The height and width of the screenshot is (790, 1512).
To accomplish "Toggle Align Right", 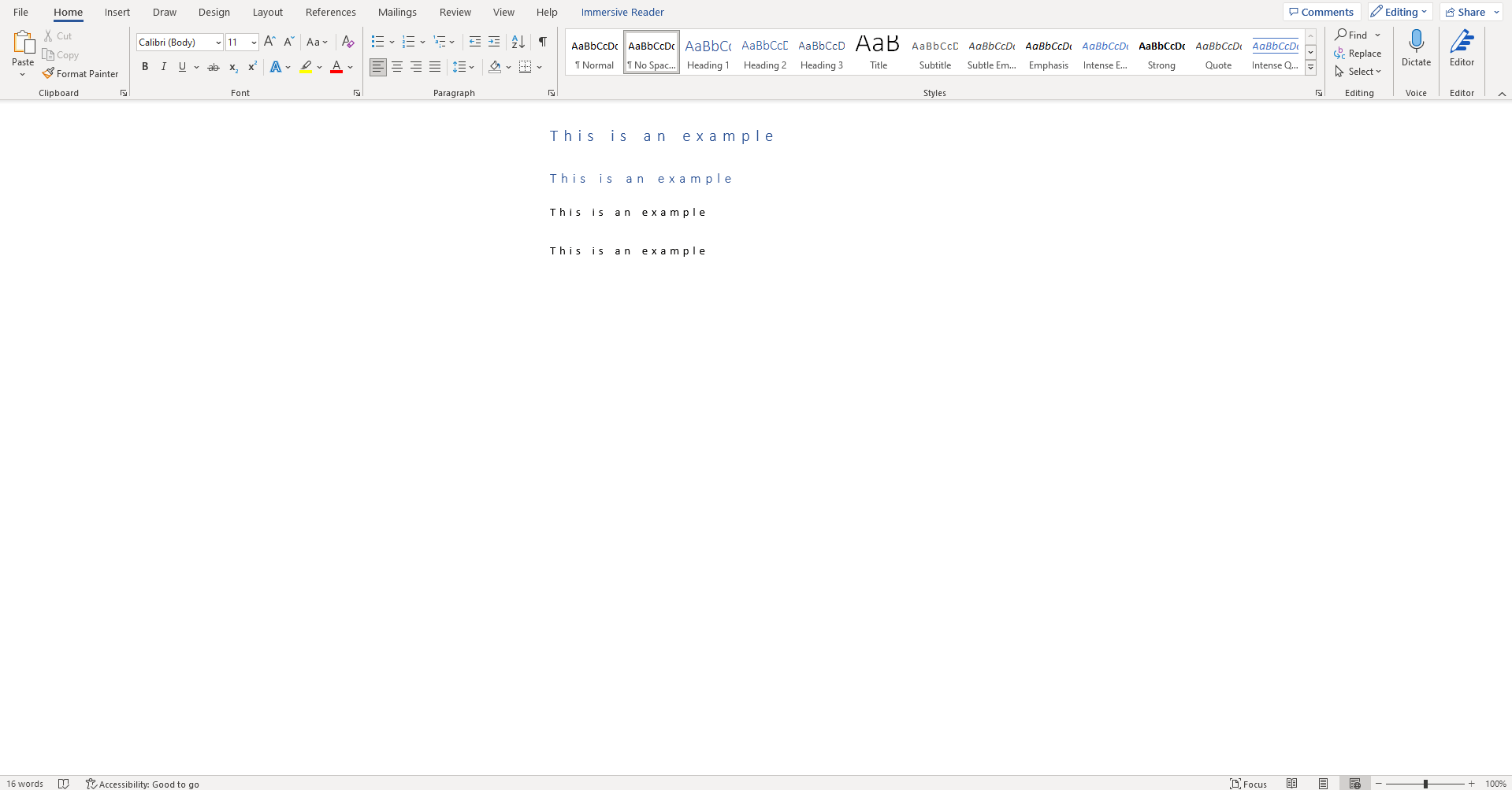I will (x=416, y=67).
